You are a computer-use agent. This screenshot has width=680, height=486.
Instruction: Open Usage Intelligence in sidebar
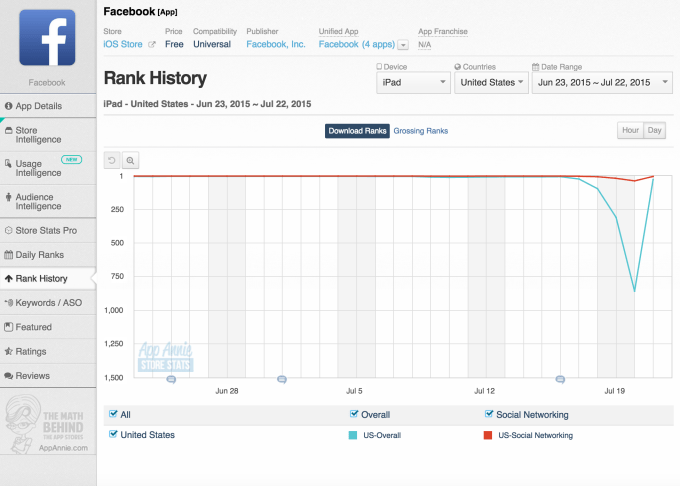point(48,168)
